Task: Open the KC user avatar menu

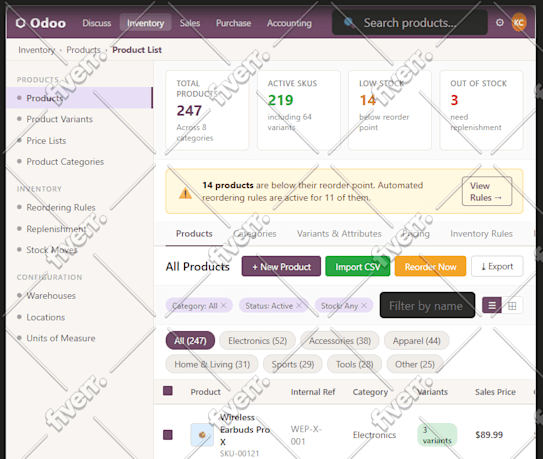Action: [518, 23]
